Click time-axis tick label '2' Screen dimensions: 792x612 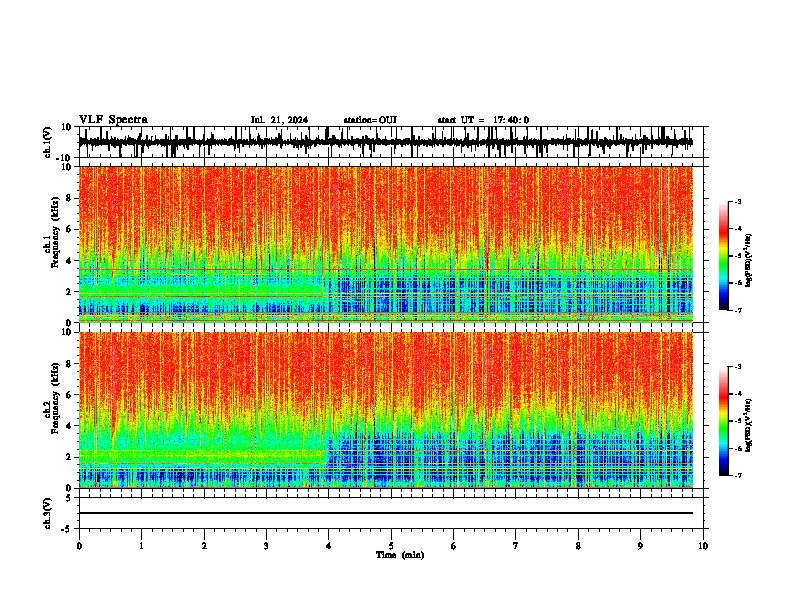tap(204, 546)
